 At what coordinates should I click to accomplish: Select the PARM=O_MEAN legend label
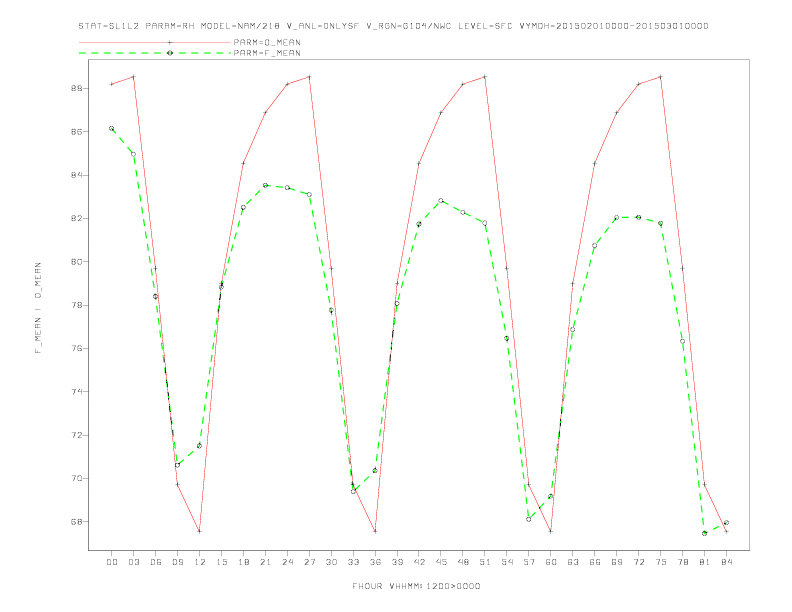[267, 42]
